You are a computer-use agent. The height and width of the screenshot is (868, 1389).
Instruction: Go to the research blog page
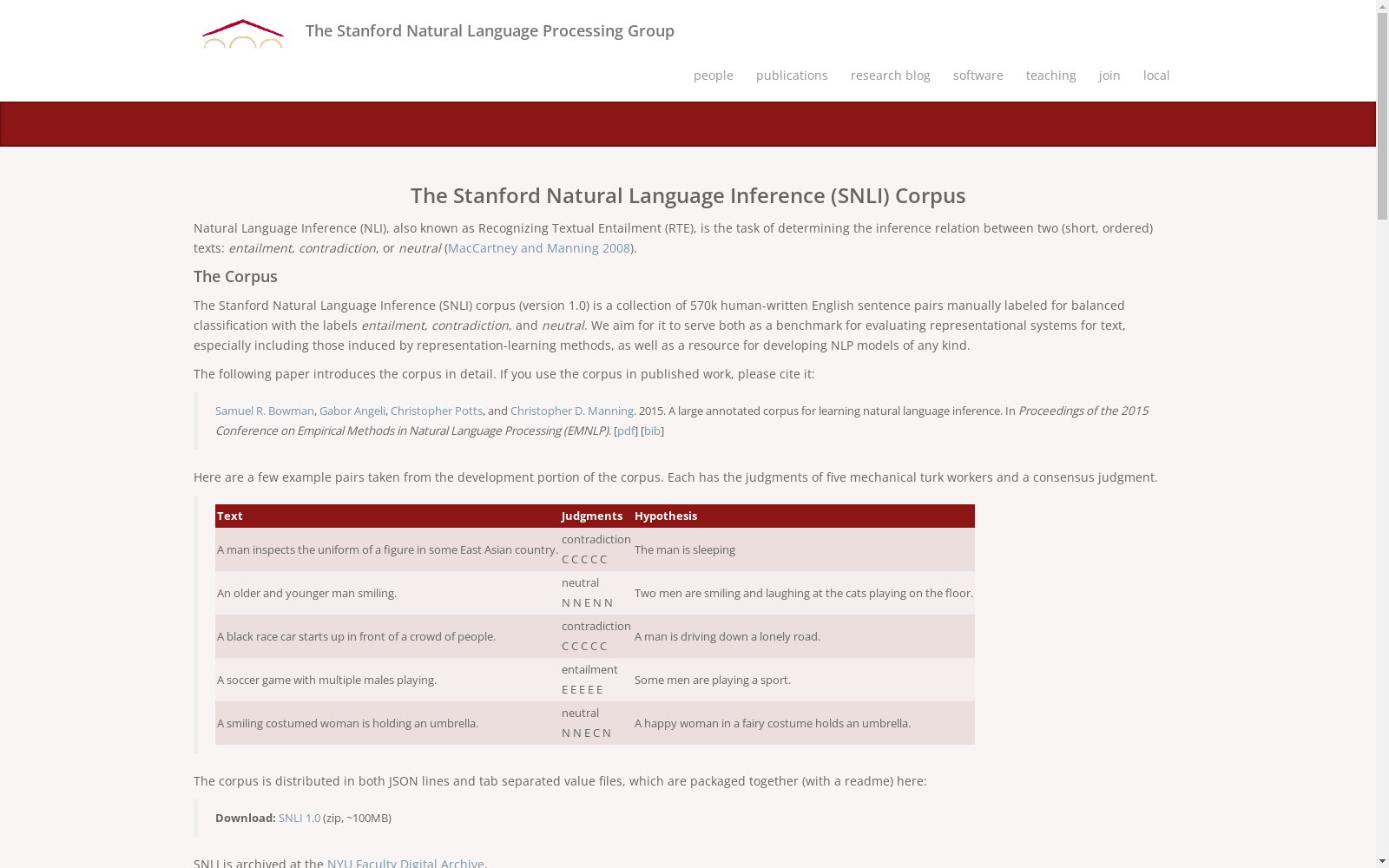891,76
